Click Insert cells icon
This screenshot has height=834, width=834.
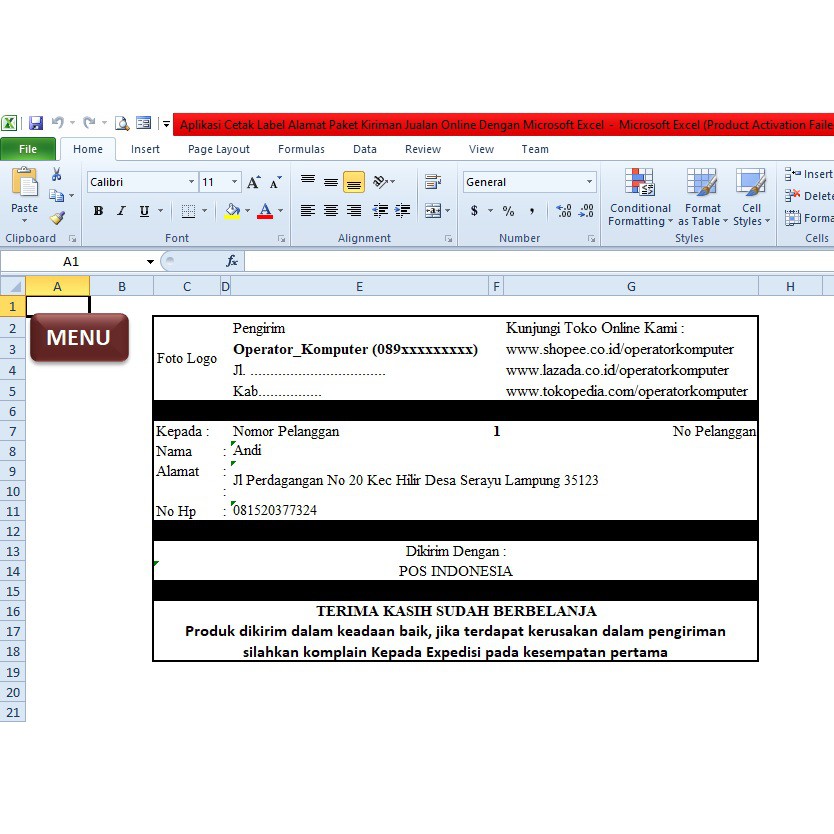point(793,174)
